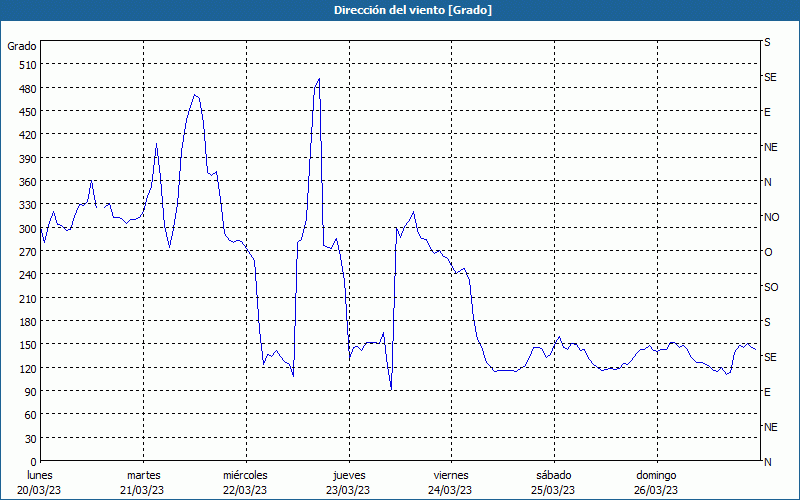Select the 150 degree axis label
Screen dimensions: 800x500
(28, 345)
